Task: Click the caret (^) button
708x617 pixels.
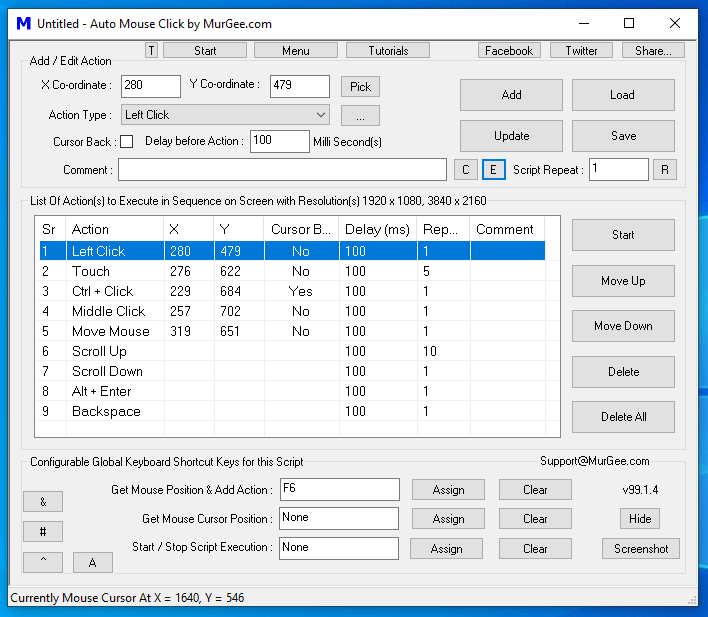Action: pos(43,562)
